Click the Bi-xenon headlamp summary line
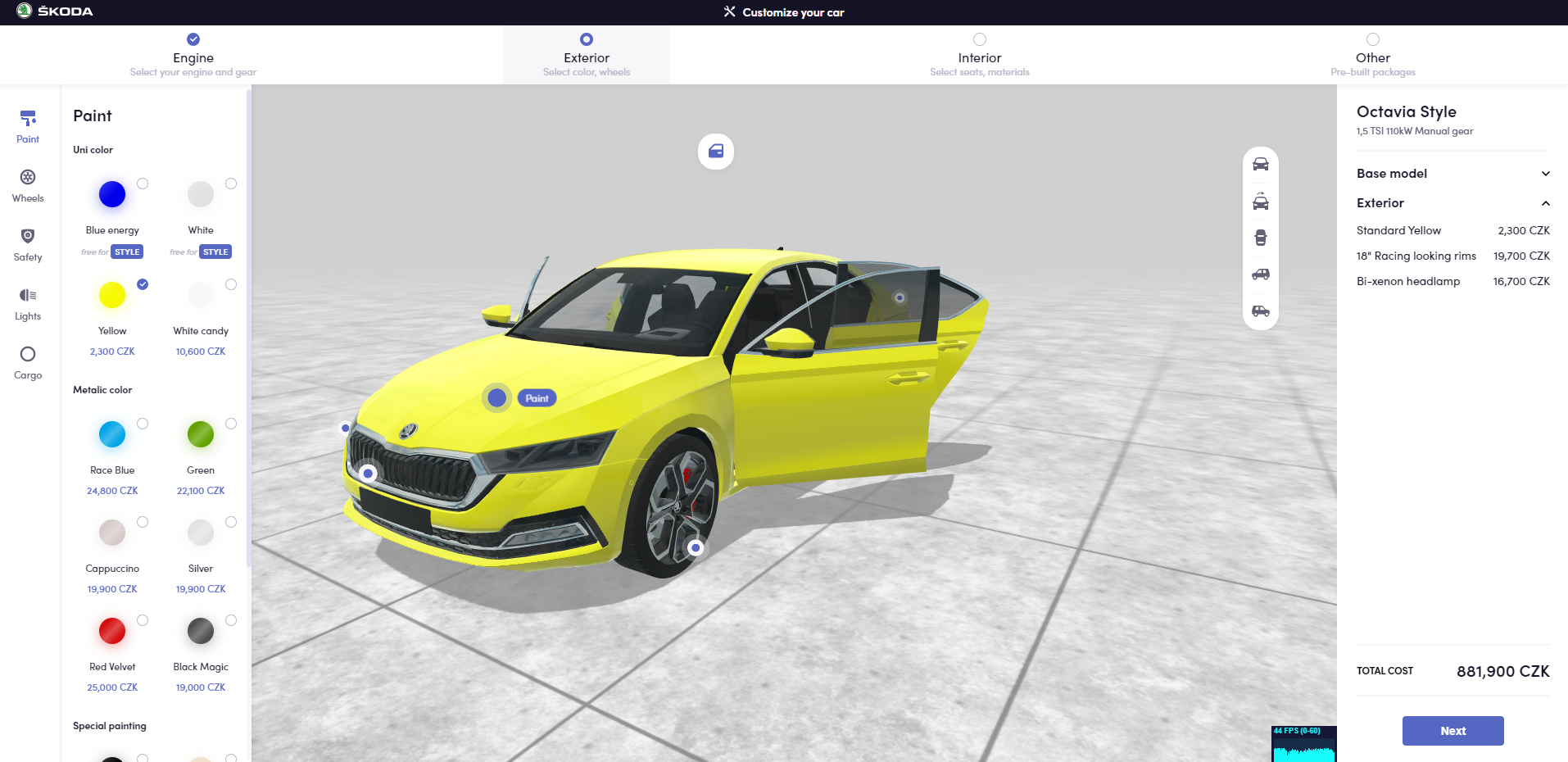This screenshot has height=762, width=1568. [1452, 282]
